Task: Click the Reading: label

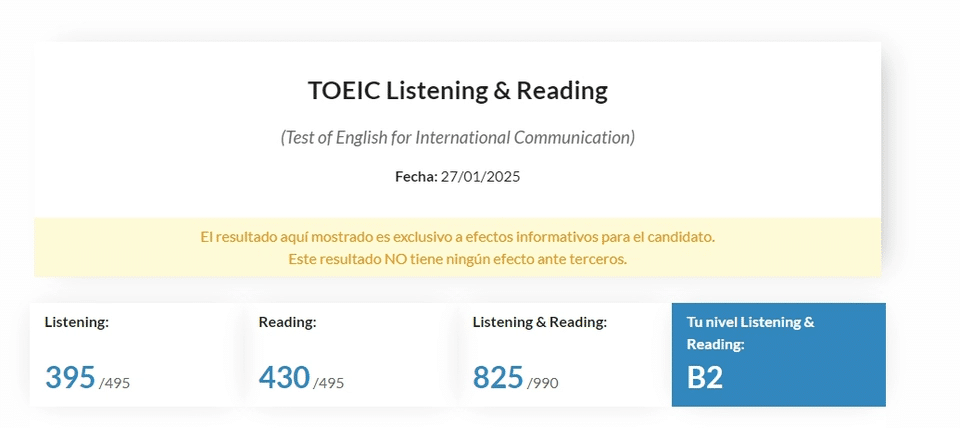Action: pyautogui.click(x=287, y=322)
